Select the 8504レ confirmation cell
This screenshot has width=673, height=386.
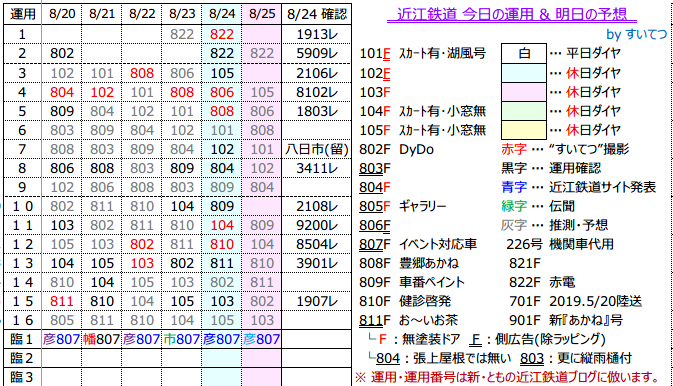[317, 244]
